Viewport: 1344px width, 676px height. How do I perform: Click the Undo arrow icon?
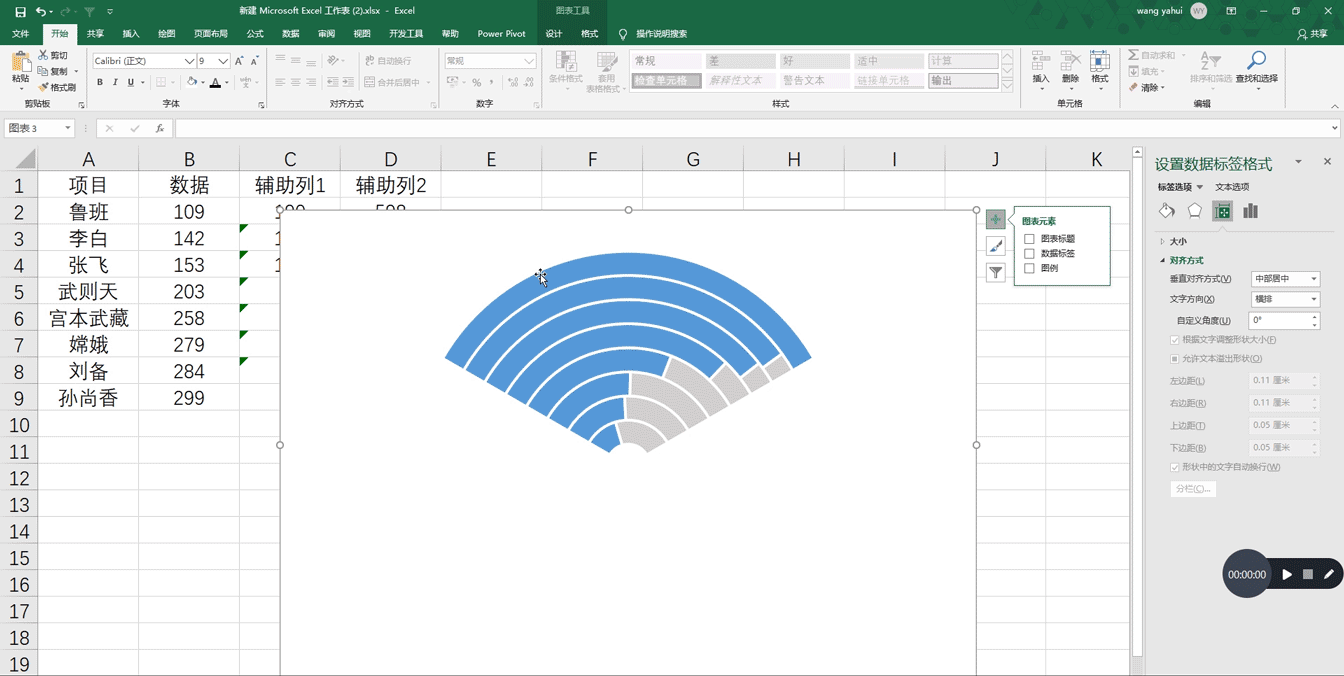pos(40,11)
